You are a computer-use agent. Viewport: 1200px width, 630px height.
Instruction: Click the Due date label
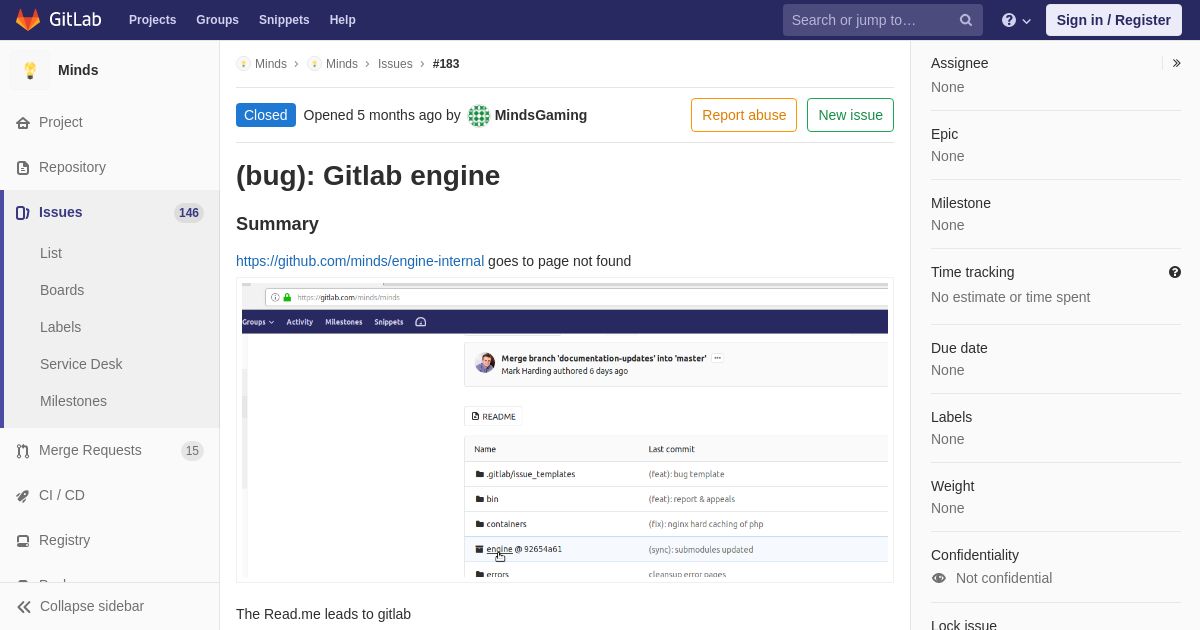point(959,348)
